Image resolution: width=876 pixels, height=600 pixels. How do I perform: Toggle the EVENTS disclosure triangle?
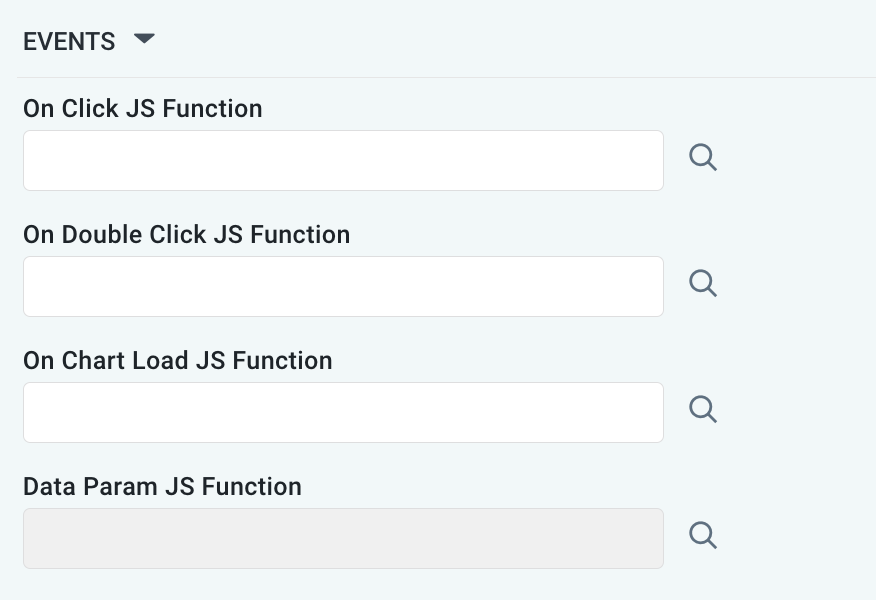click(x=145, y=40)
